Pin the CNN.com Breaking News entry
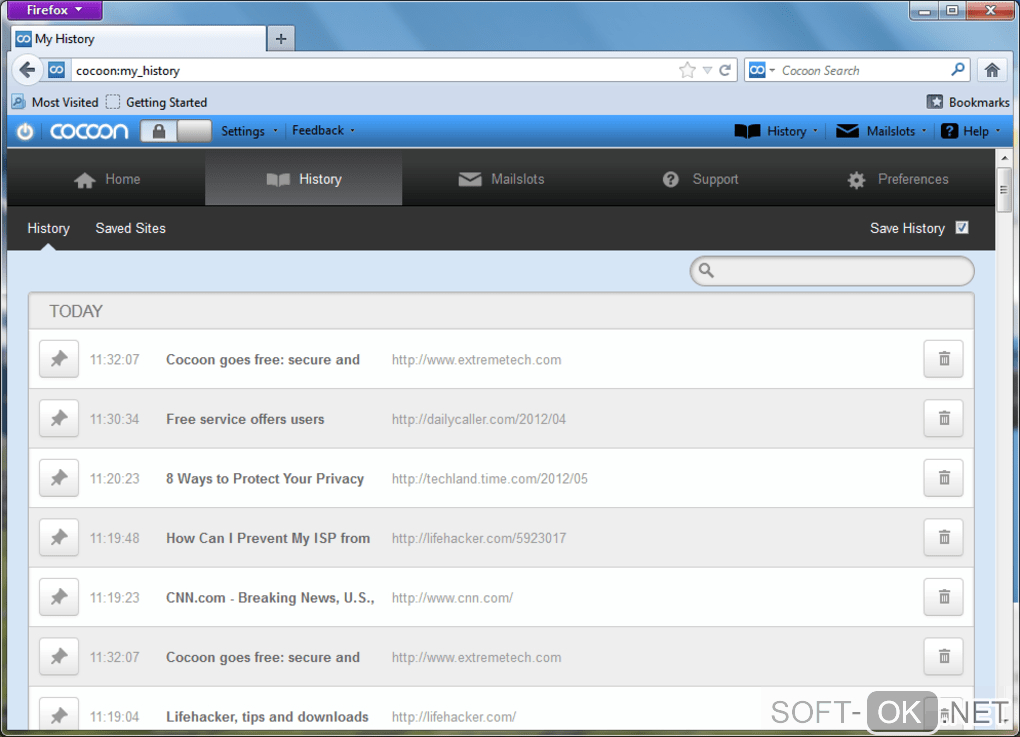Image resolution: width=1020 pixels, height=737 pixels. click(59, 597)
